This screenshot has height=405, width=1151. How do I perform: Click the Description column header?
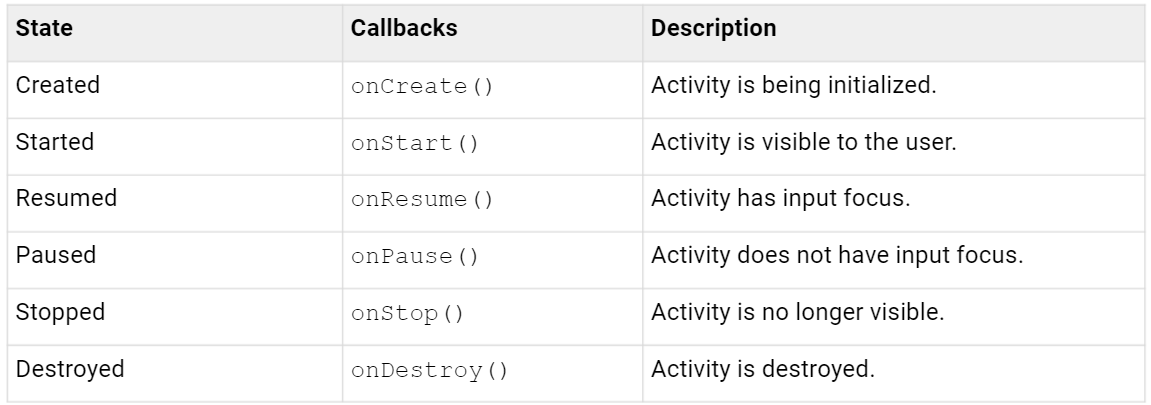(x=713, y=29)
